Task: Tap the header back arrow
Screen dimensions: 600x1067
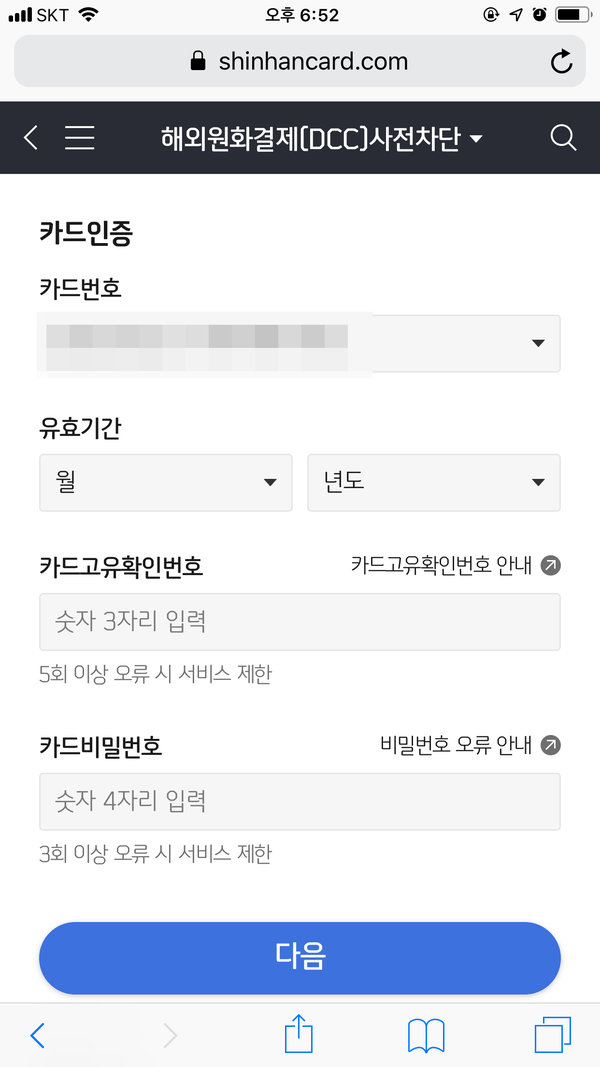Action: pos(31,138)
